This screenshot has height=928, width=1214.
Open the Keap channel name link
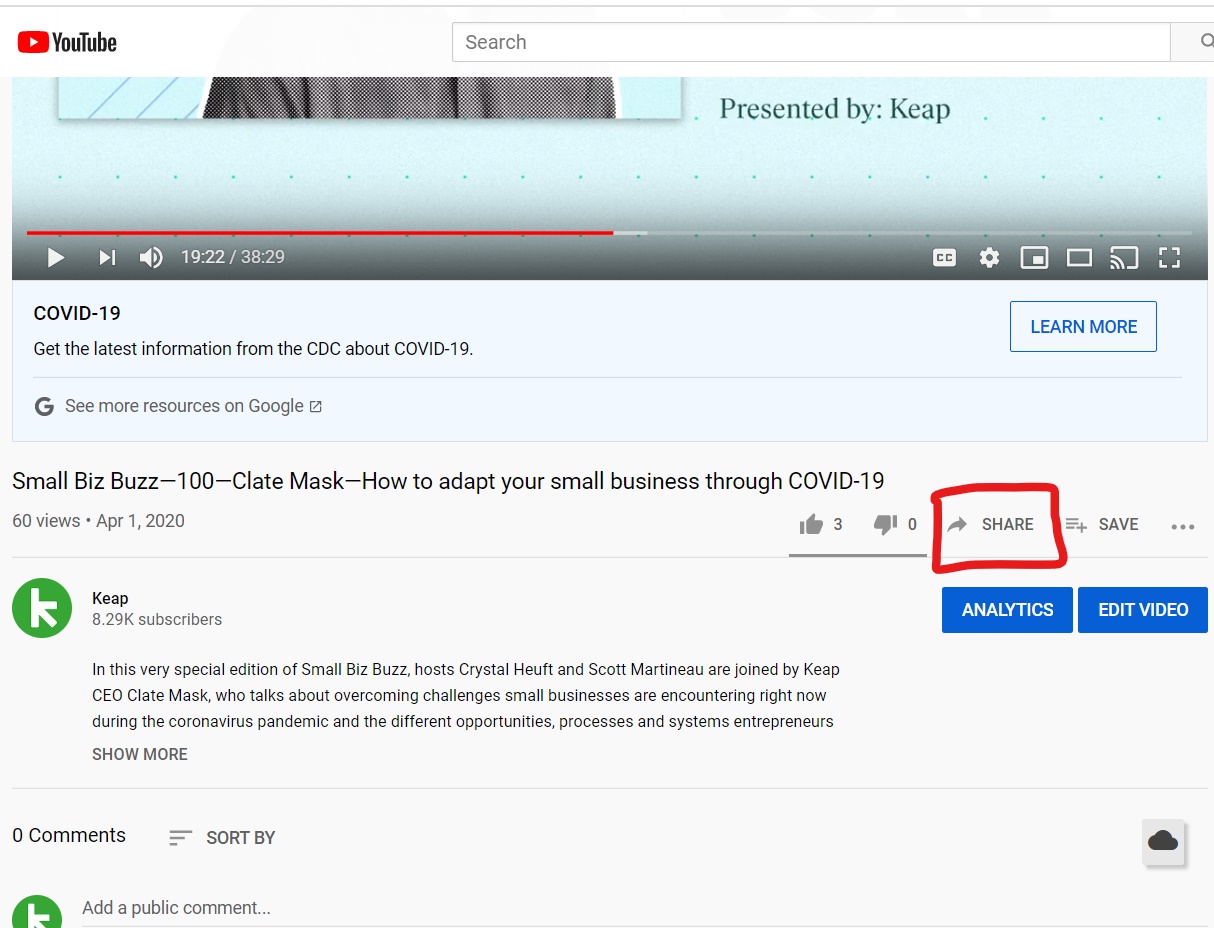pos(110,598)
